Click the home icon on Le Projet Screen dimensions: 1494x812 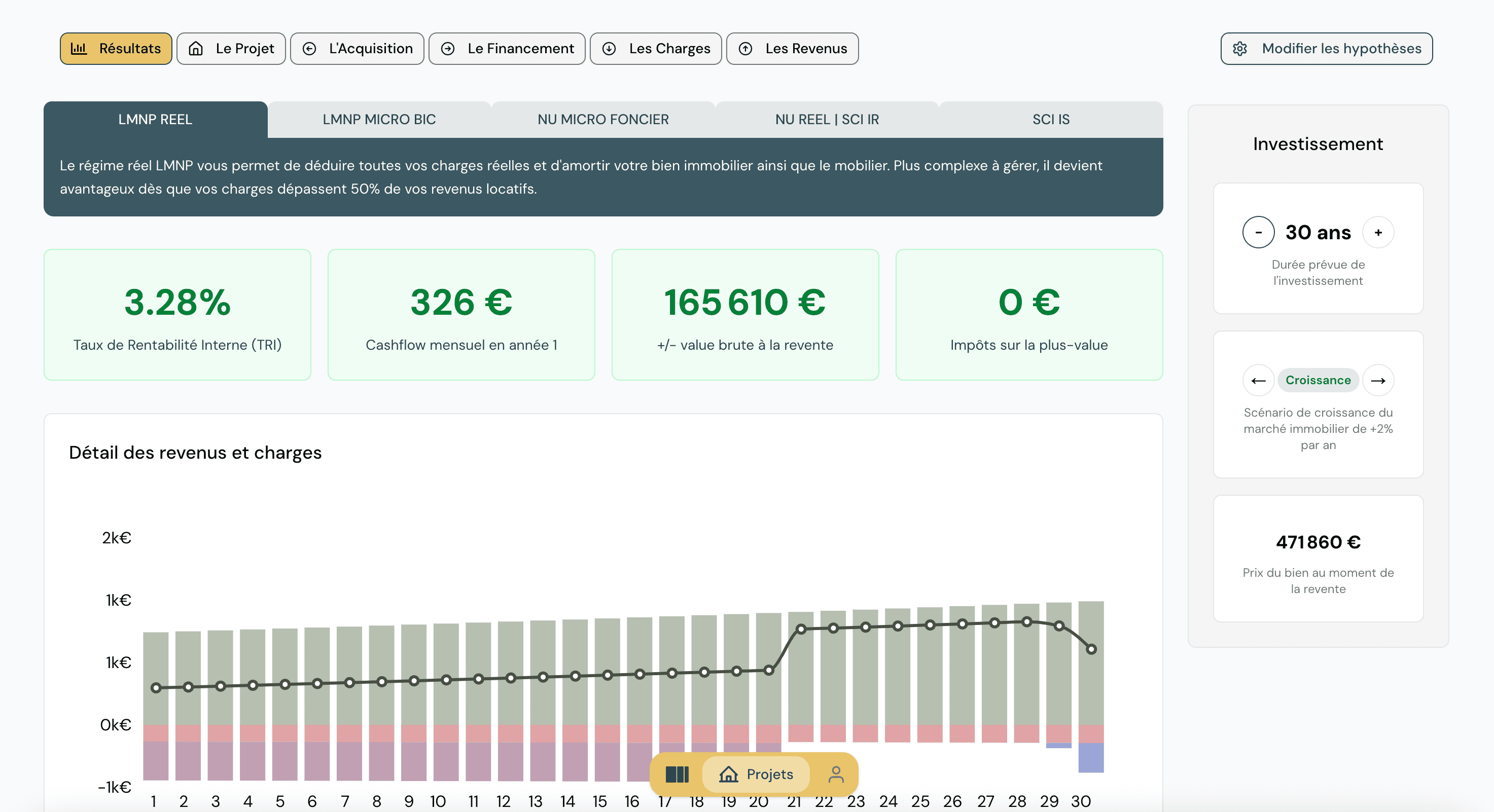(x=196, y=49)
